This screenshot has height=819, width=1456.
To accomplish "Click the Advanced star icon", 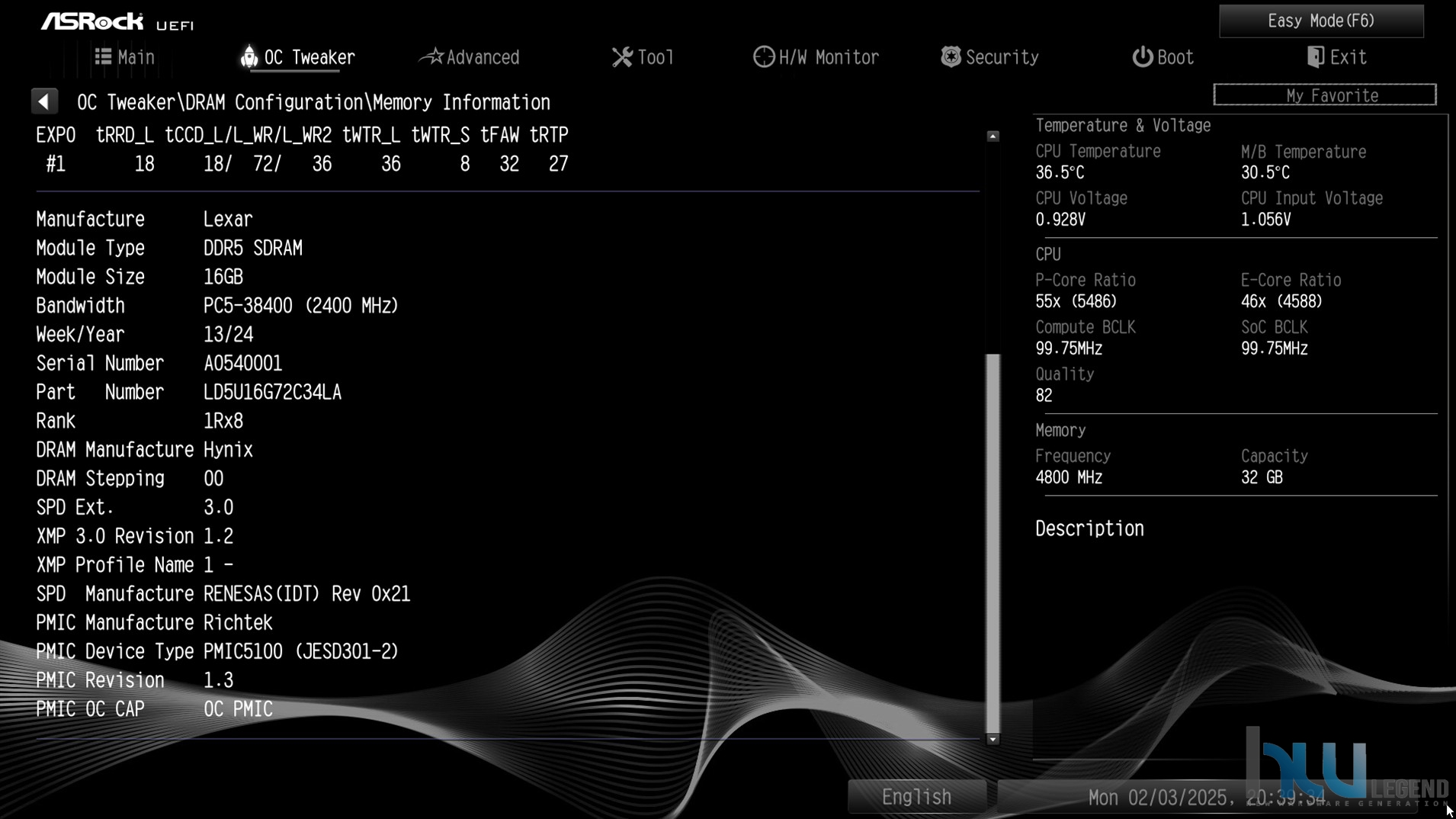I will coord(431,56).
